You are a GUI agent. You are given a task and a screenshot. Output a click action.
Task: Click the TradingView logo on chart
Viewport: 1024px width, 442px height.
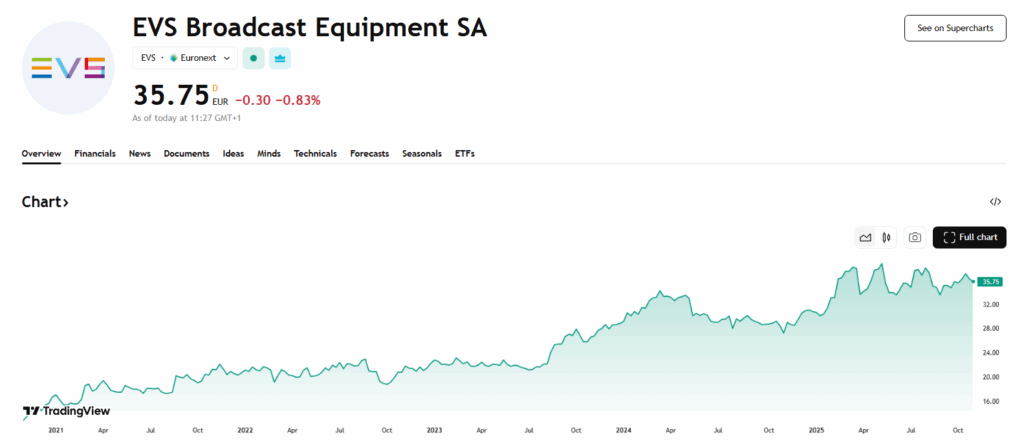pos(66,411)
